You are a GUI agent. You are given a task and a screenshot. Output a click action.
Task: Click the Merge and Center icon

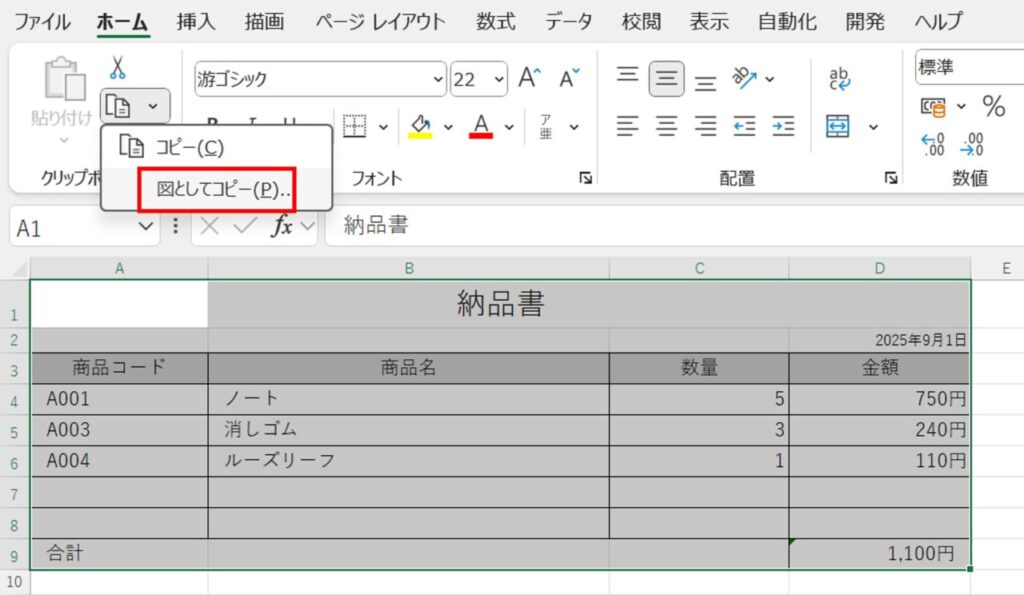click(838, 127)
